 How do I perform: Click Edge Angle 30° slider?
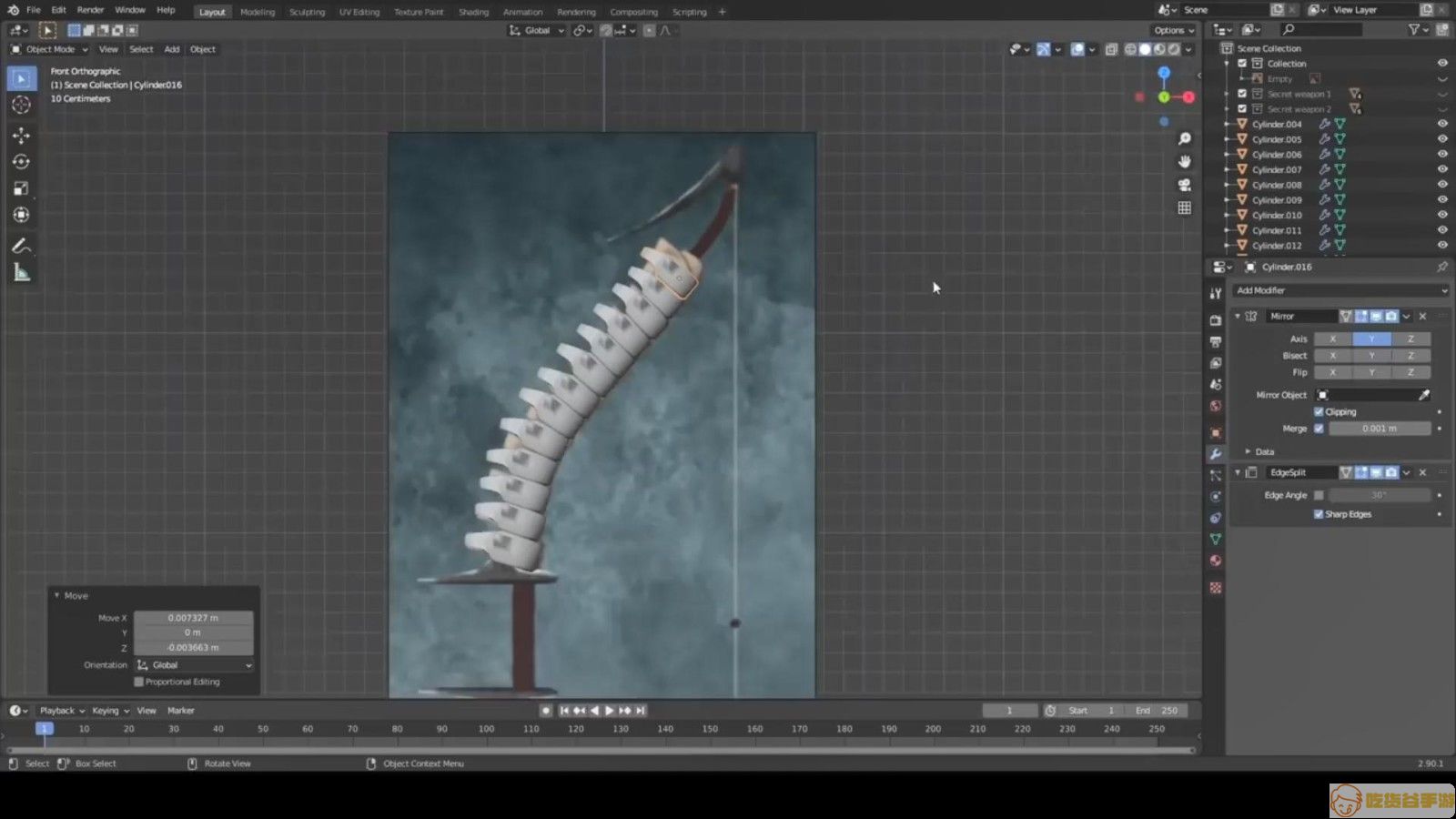coord(1380,495)
